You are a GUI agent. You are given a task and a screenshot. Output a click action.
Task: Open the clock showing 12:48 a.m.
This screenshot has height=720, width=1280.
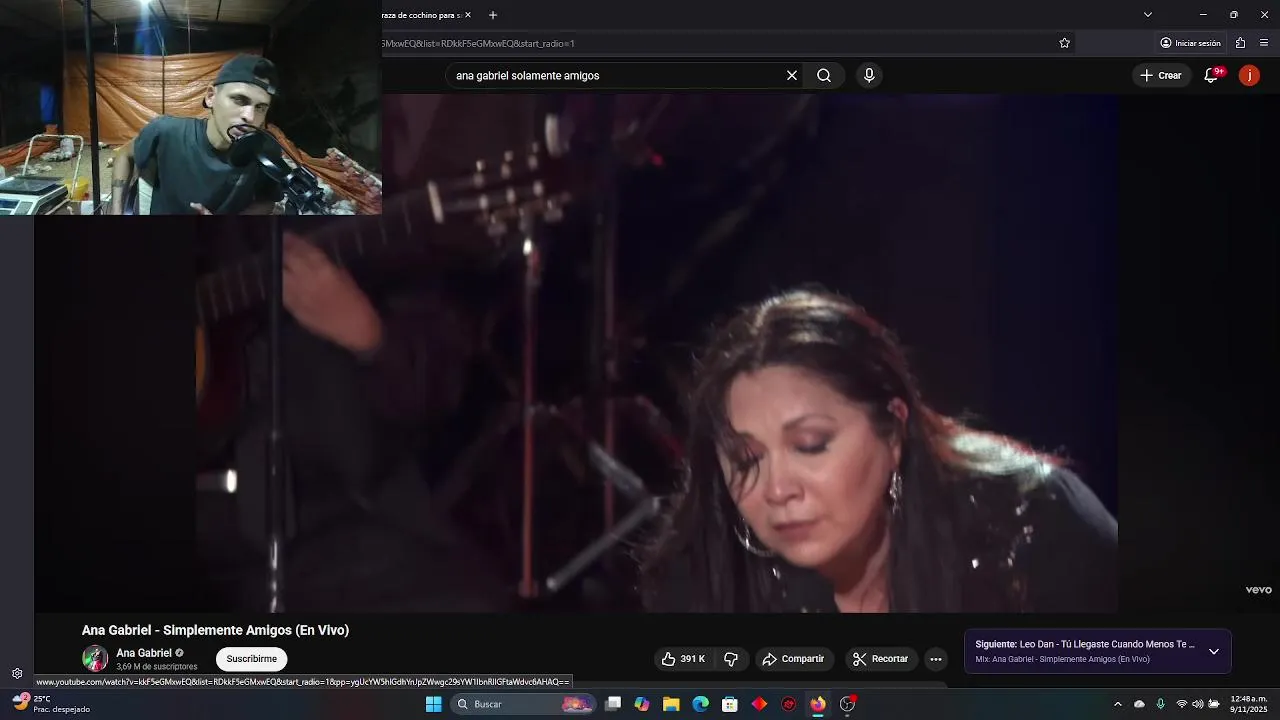tap(1249, 704)
